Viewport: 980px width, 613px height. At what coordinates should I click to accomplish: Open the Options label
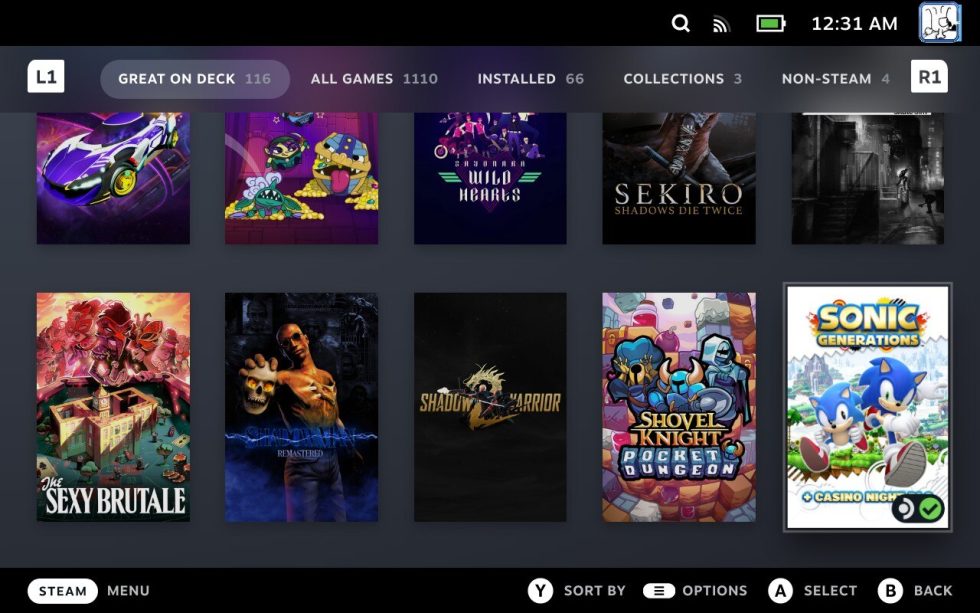click(714, 591)
